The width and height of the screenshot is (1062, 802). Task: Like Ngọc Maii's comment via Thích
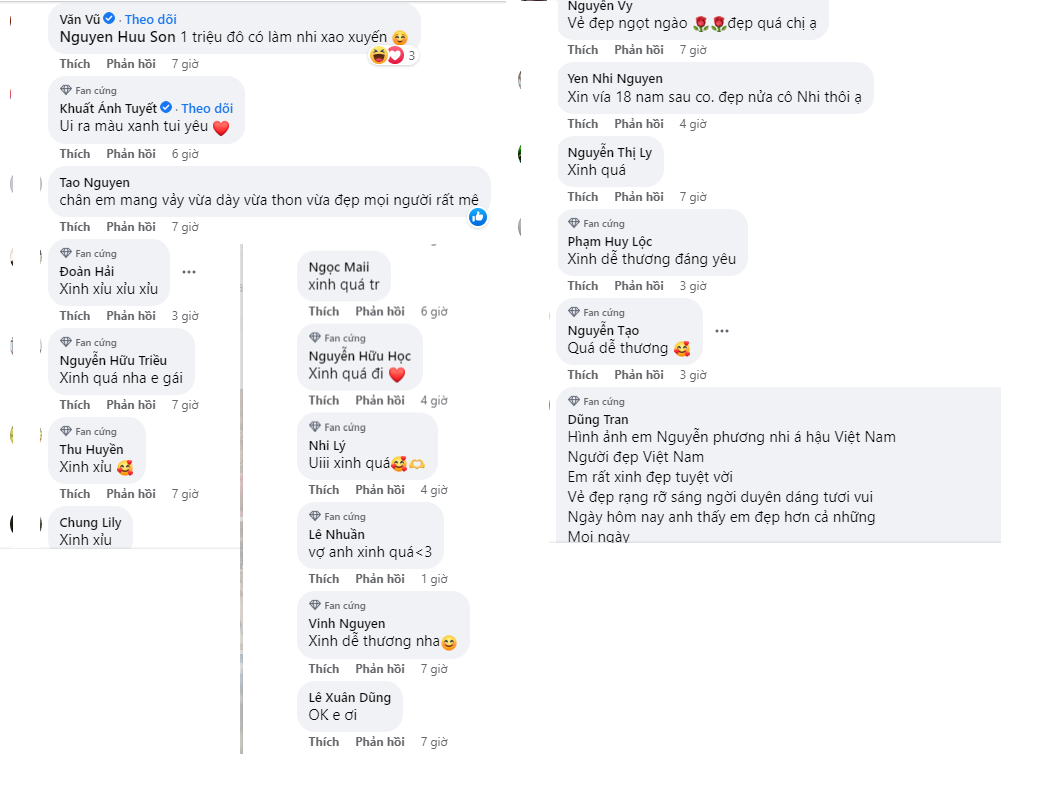[323, 311]
